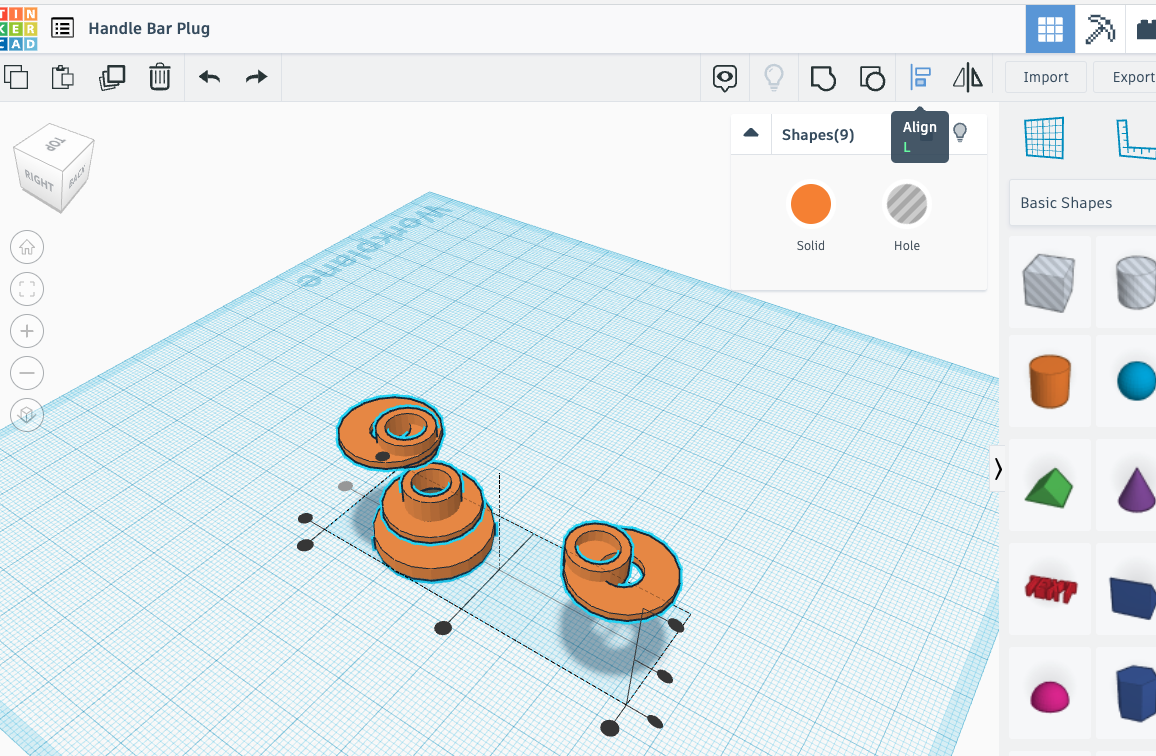
Task: Click the Ruler tool icon
Action: pos(1137,138)
